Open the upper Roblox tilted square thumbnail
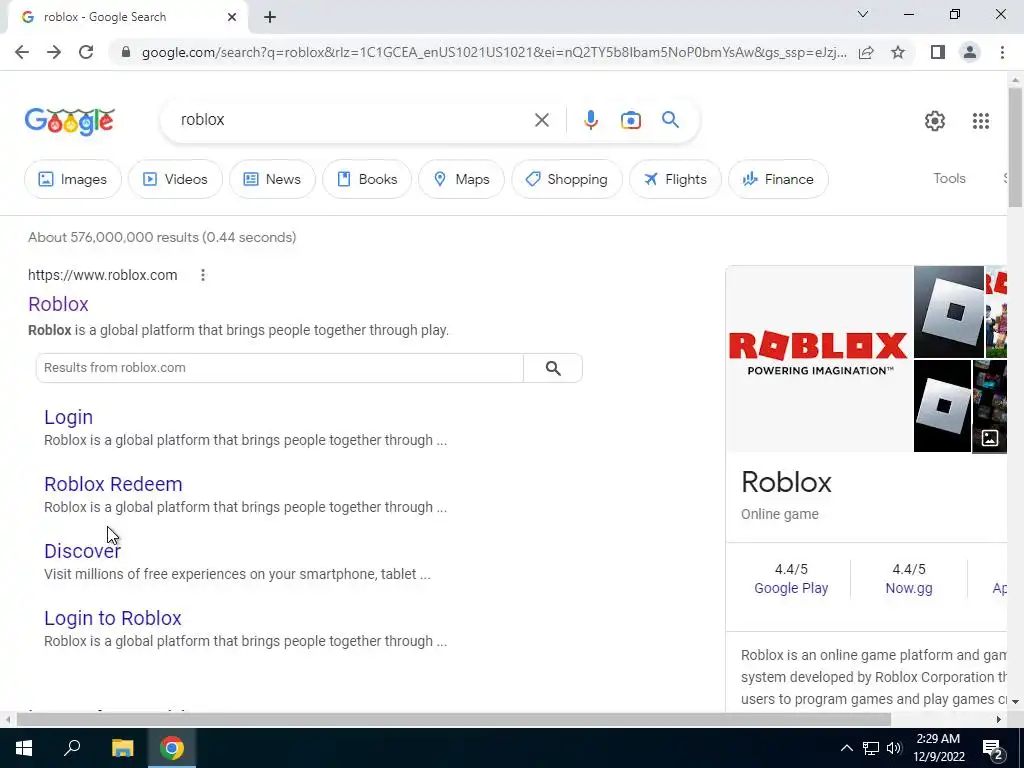This screenshot has width=1024, height=768. pos(948,312)
